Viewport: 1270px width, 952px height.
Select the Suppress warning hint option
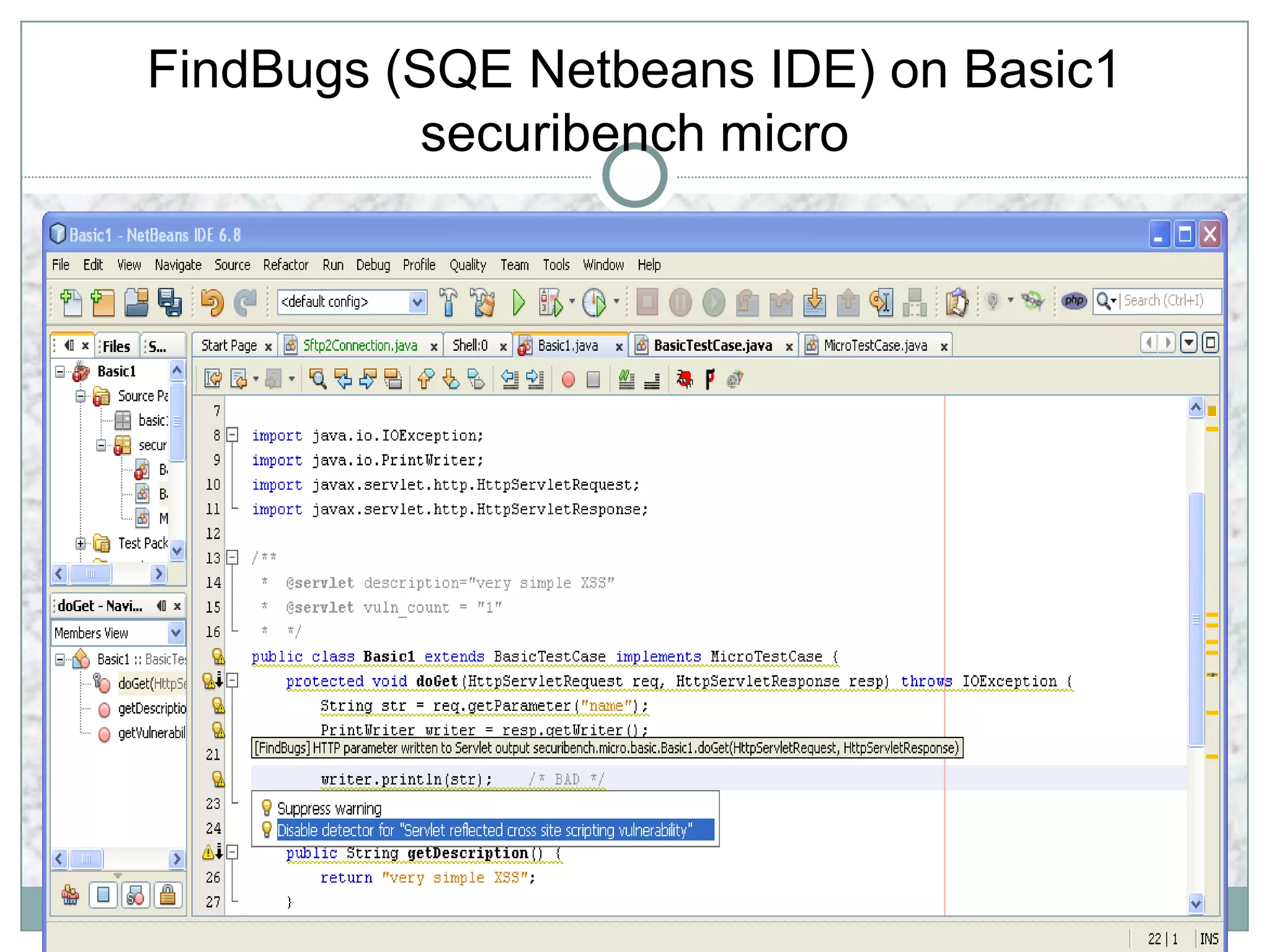tap(329, 809)
